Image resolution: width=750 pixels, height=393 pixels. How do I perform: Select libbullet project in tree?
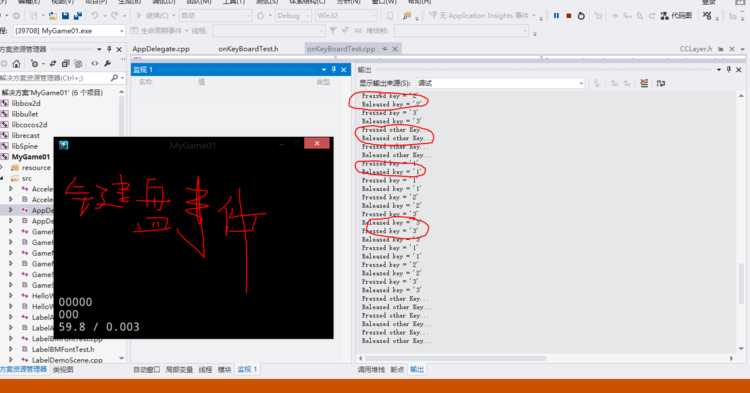pyautogui.click(x=25, y=114)
